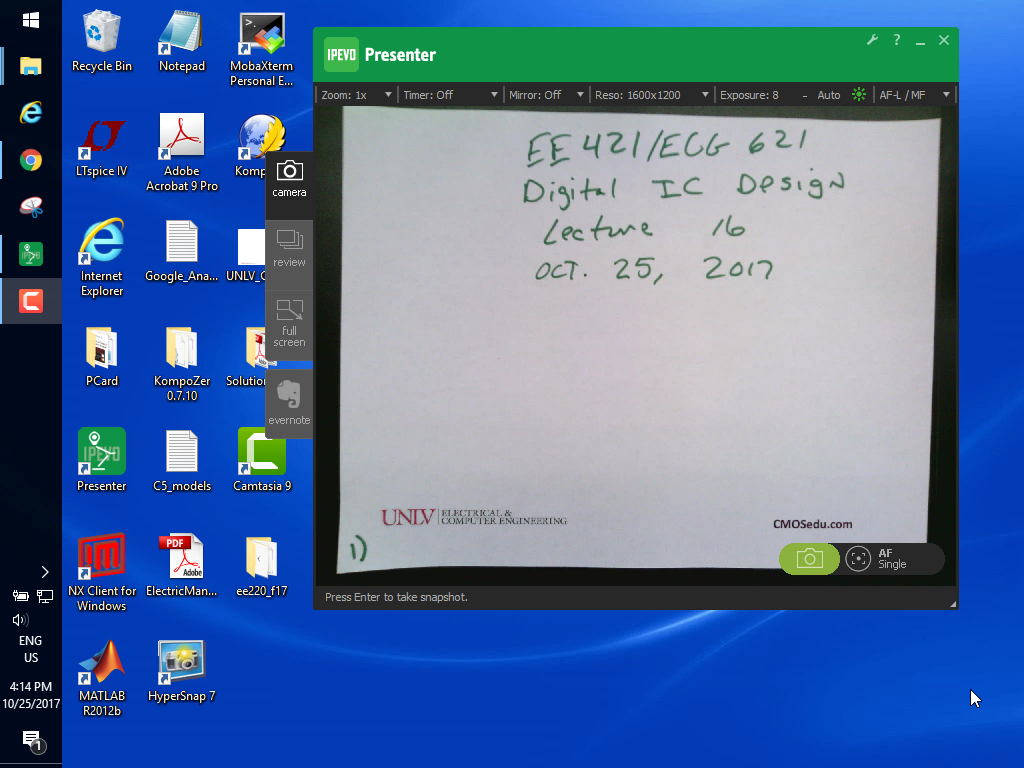1024x768 pixels.
Task: Send snapshot to evernote
Action: 289,403
